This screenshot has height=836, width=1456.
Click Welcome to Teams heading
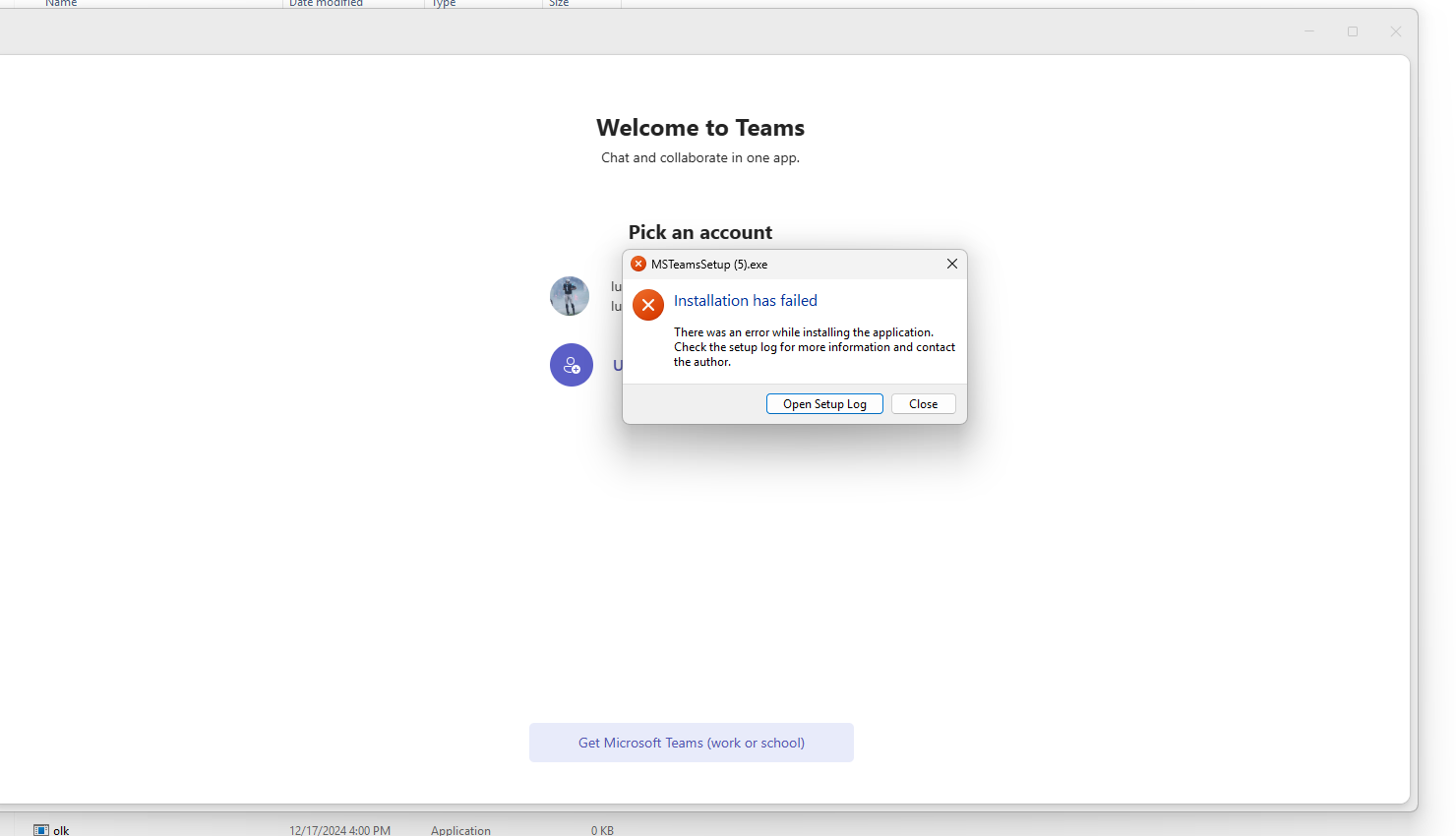tap(700, 128)
